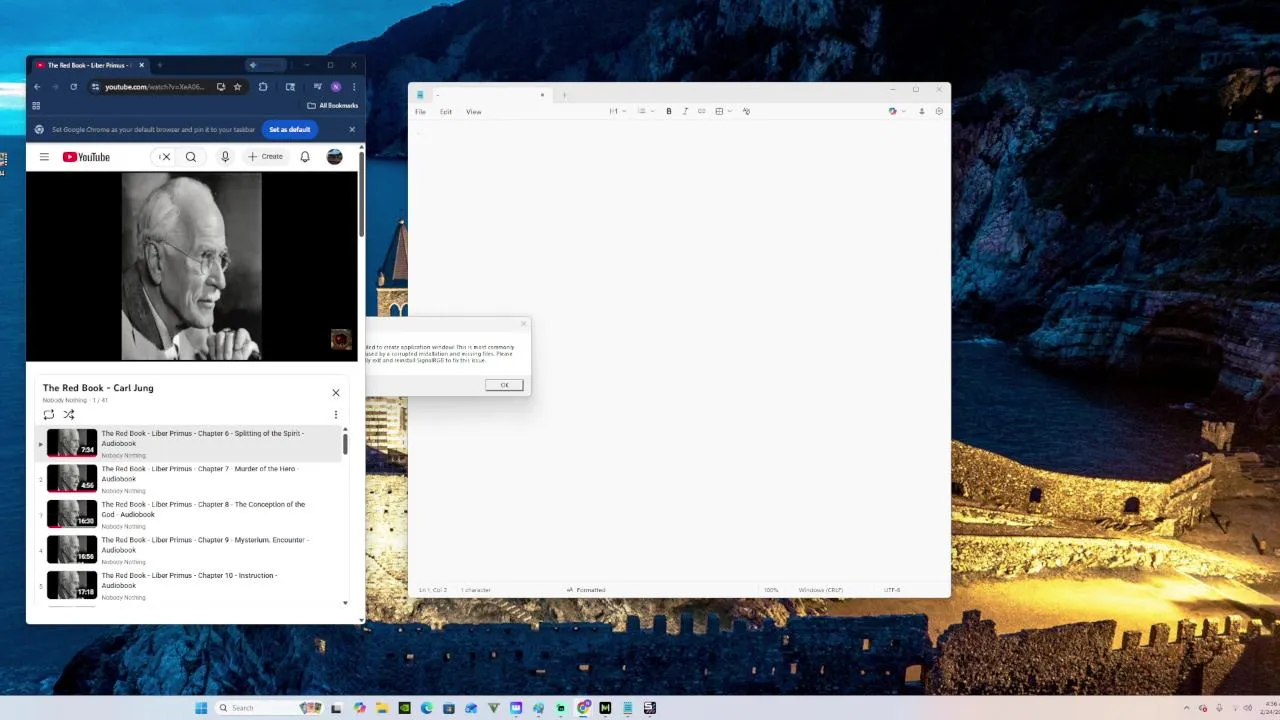Insert a link in Notepad

(x=701, y=111)
